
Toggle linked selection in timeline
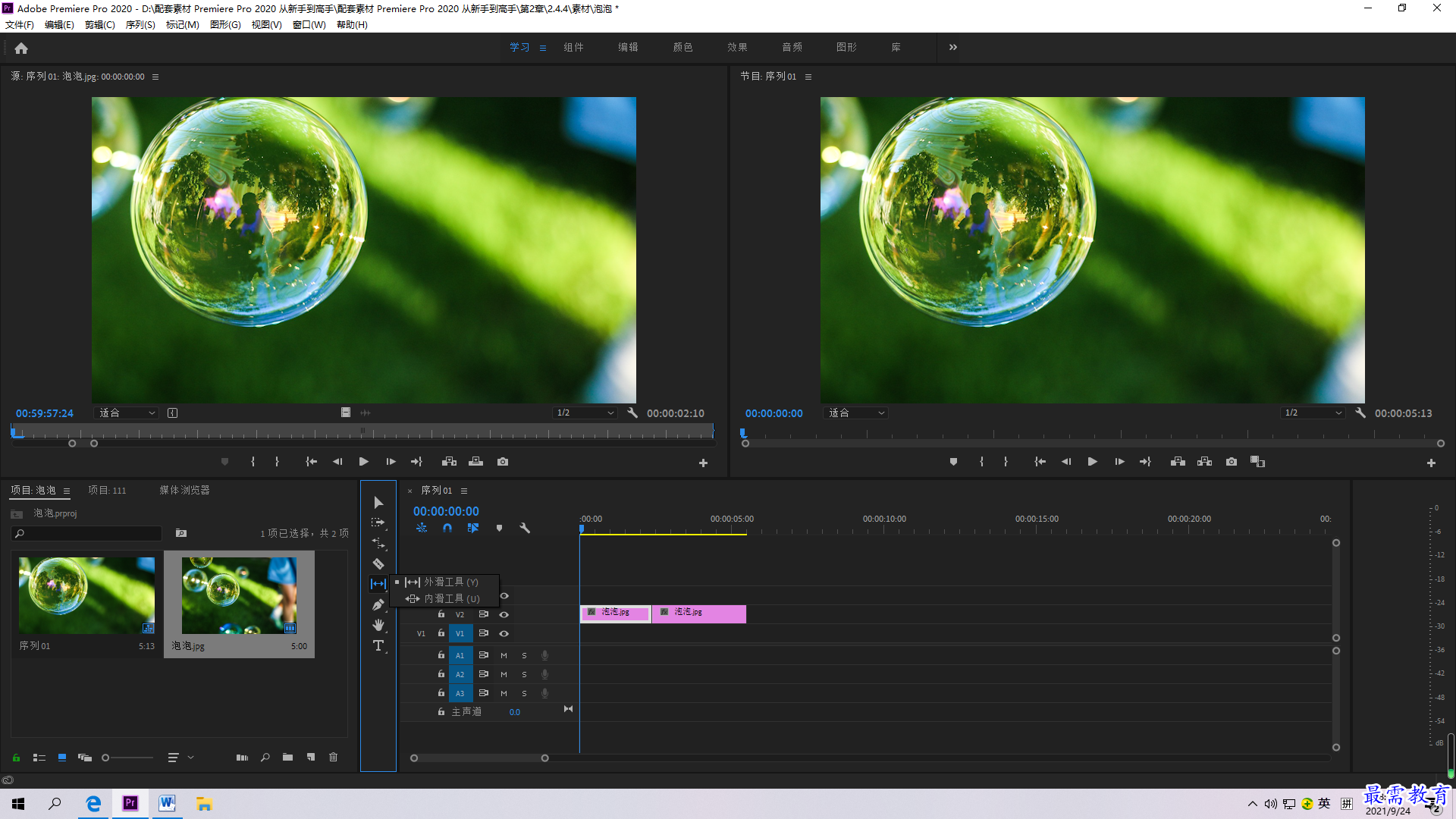tap(473, 529)
